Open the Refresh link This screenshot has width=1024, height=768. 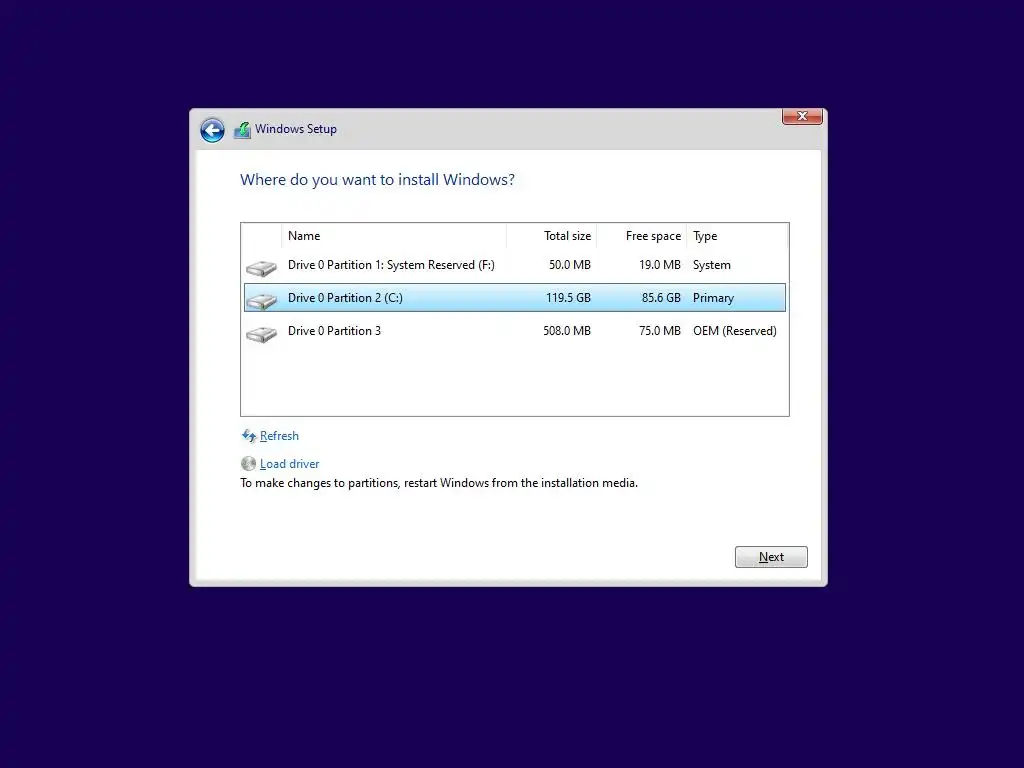pos(279,436)
